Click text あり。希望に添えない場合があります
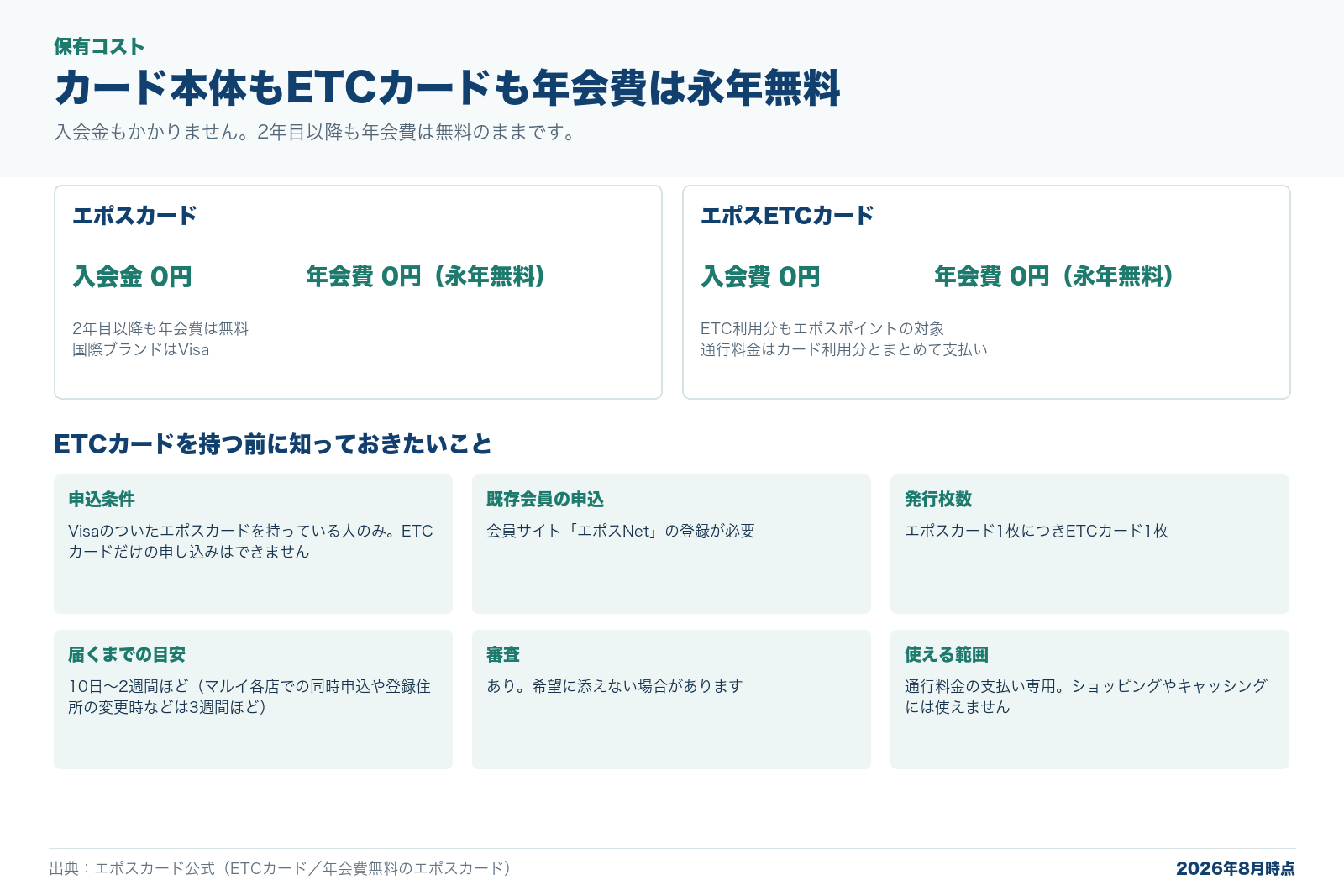Image resolution: width=1344 pixels, height=896 pixels. tap(615, 686)
